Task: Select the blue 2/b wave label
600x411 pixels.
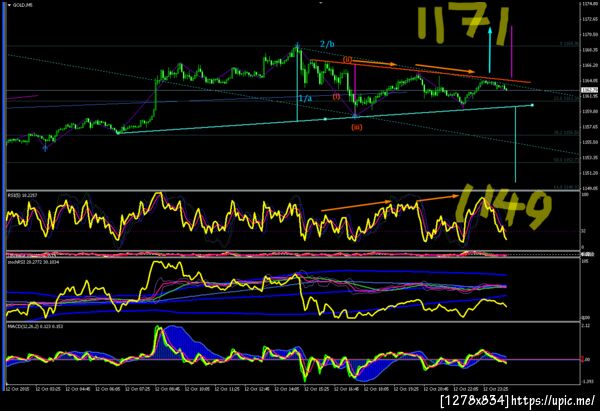Action: [327, 44]
